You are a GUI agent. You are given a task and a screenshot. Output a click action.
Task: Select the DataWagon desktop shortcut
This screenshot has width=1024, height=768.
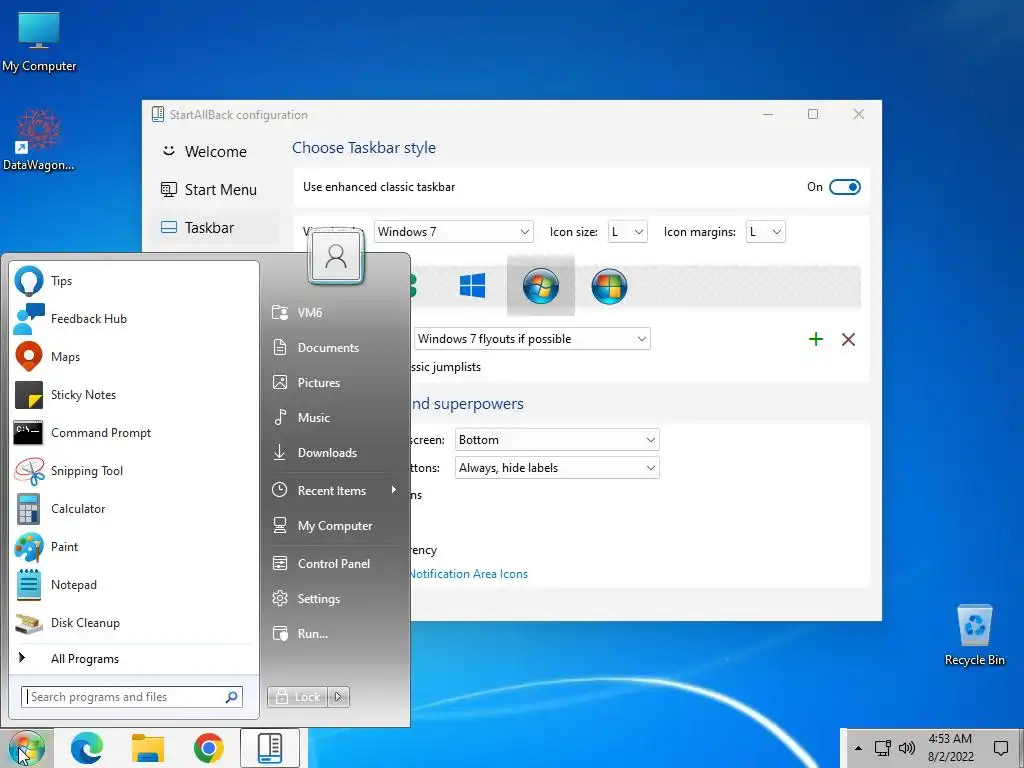[x=39, y=140]
